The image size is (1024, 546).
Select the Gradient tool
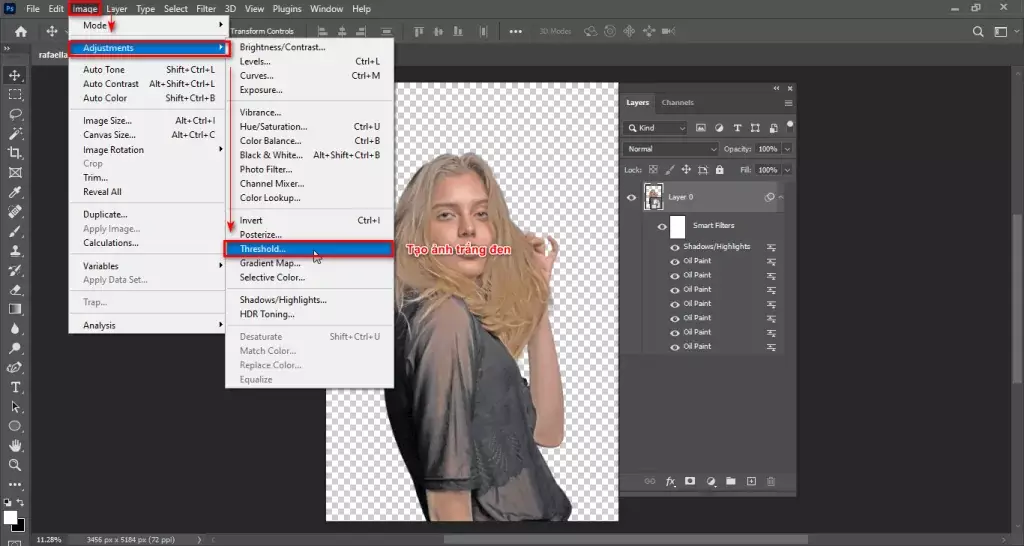pyautogui.click(x=15, y=309)
